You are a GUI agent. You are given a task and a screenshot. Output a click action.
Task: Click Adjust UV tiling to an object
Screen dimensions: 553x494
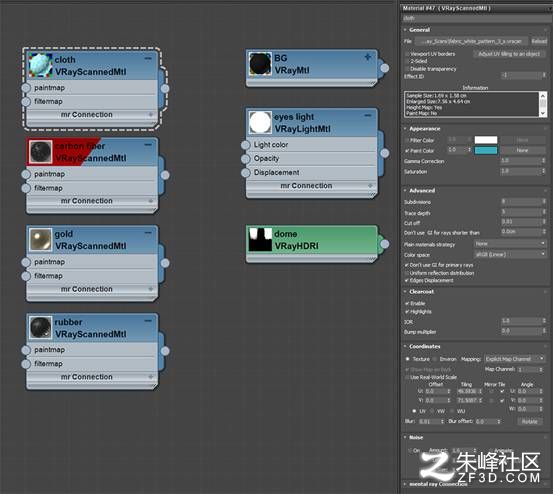[x=509, y=54]
